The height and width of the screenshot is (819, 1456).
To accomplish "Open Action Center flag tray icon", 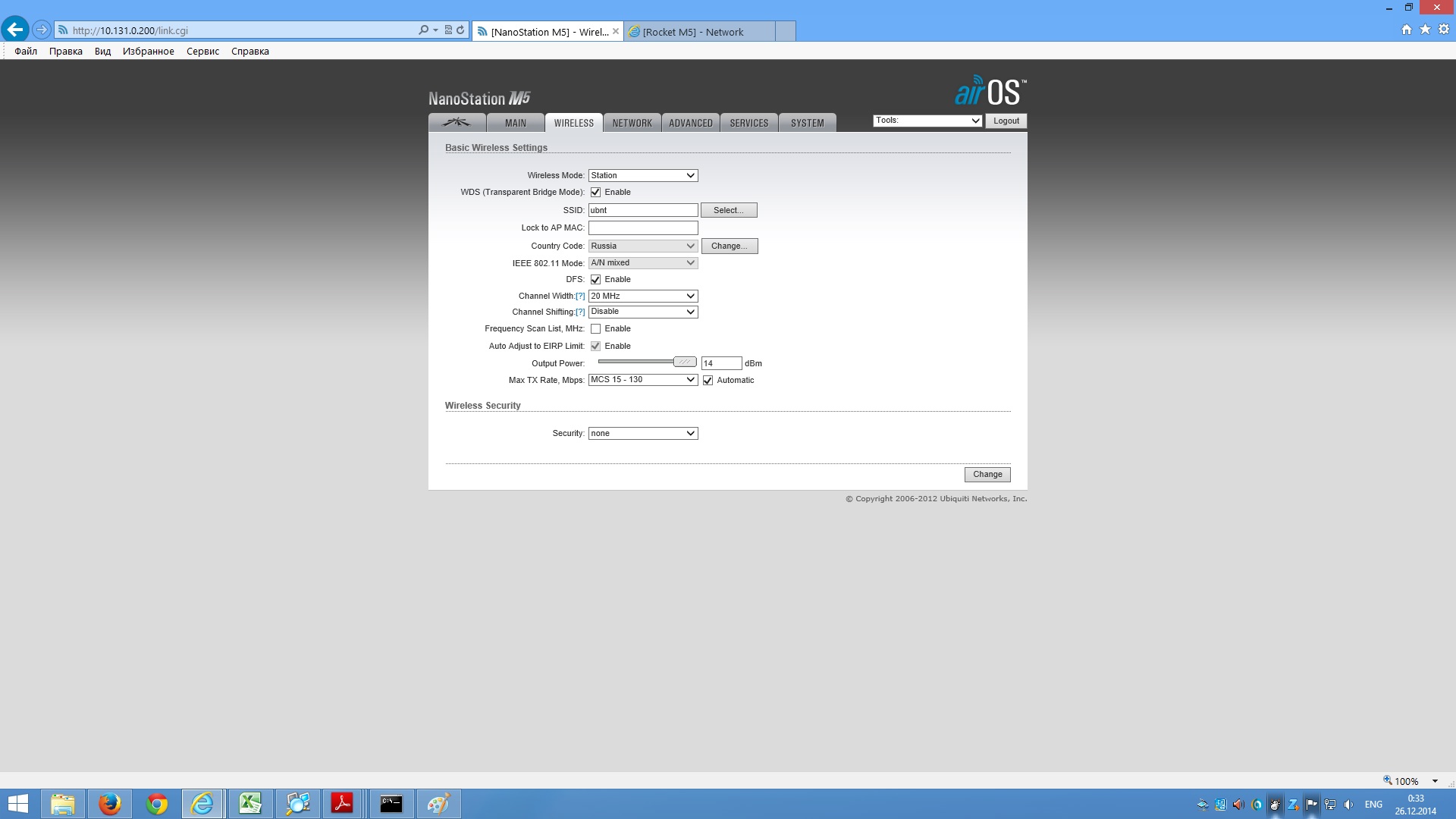I will [x=1311, y=805].
